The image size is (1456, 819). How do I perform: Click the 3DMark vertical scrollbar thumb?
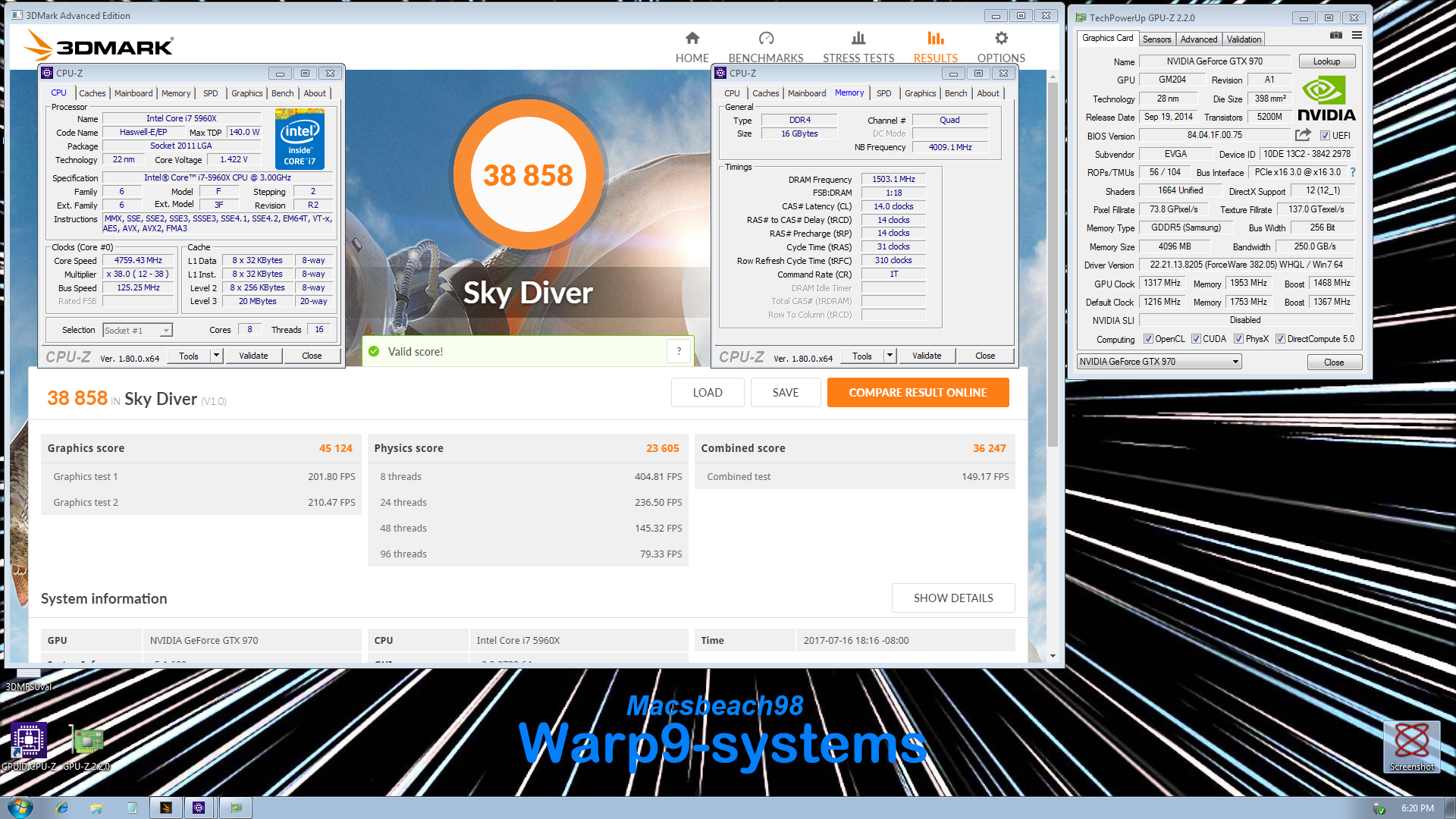coord(1053,264)
